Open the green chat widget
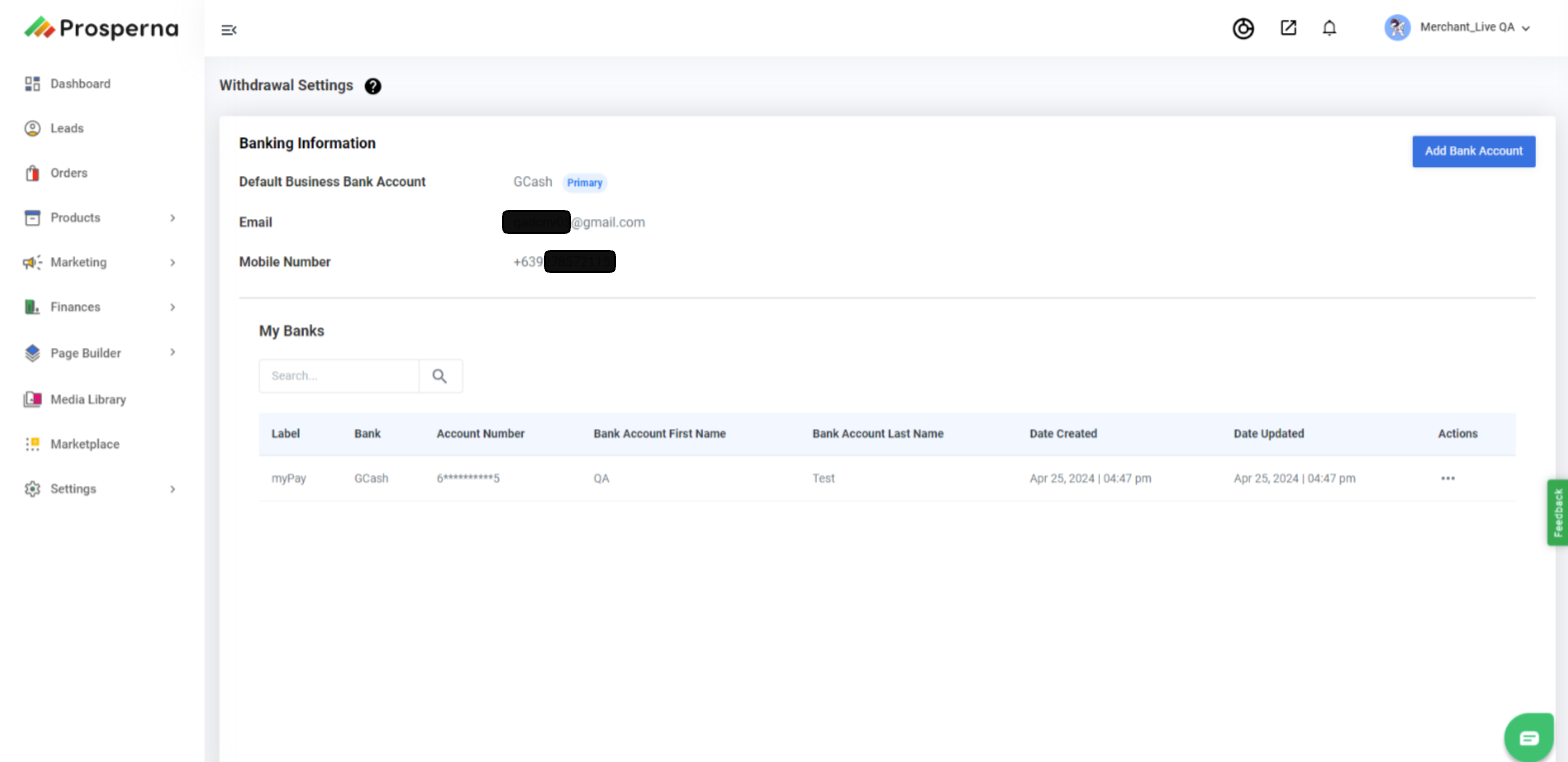1568x762 pixels. [1529, 738]
